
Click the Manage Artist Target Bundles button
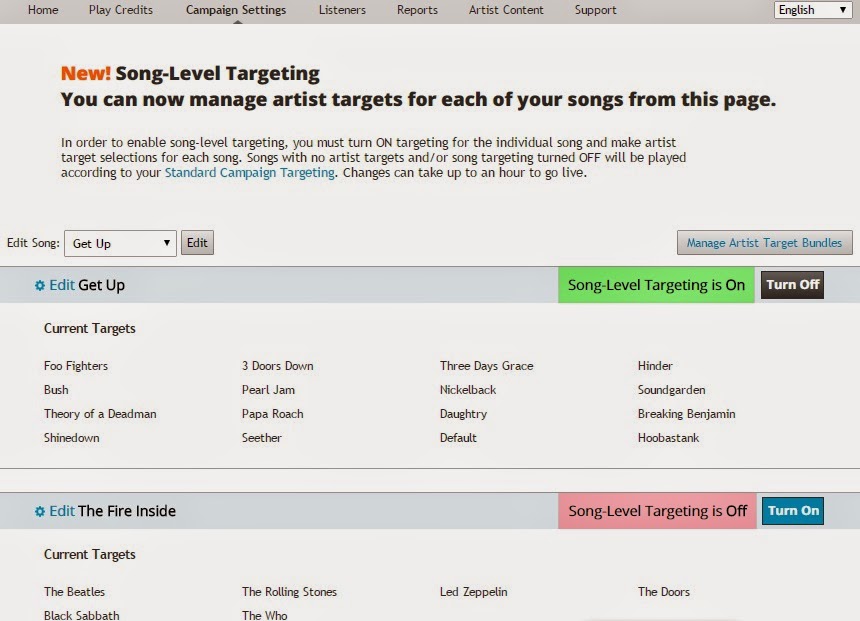point(765,242)
